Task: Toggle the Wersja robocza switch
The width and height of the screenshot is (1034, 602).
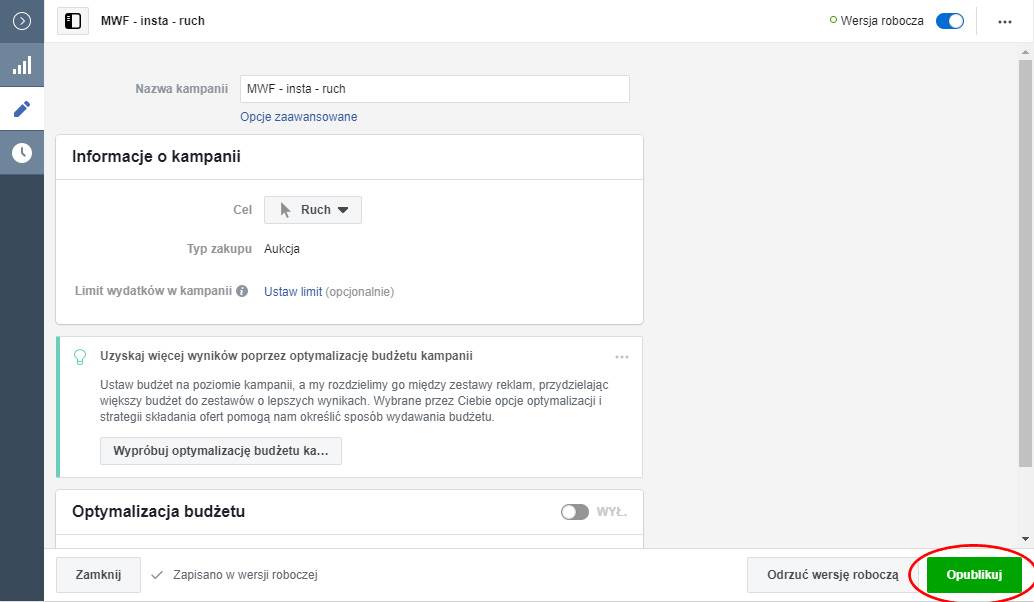Action: tap(949, 21)
